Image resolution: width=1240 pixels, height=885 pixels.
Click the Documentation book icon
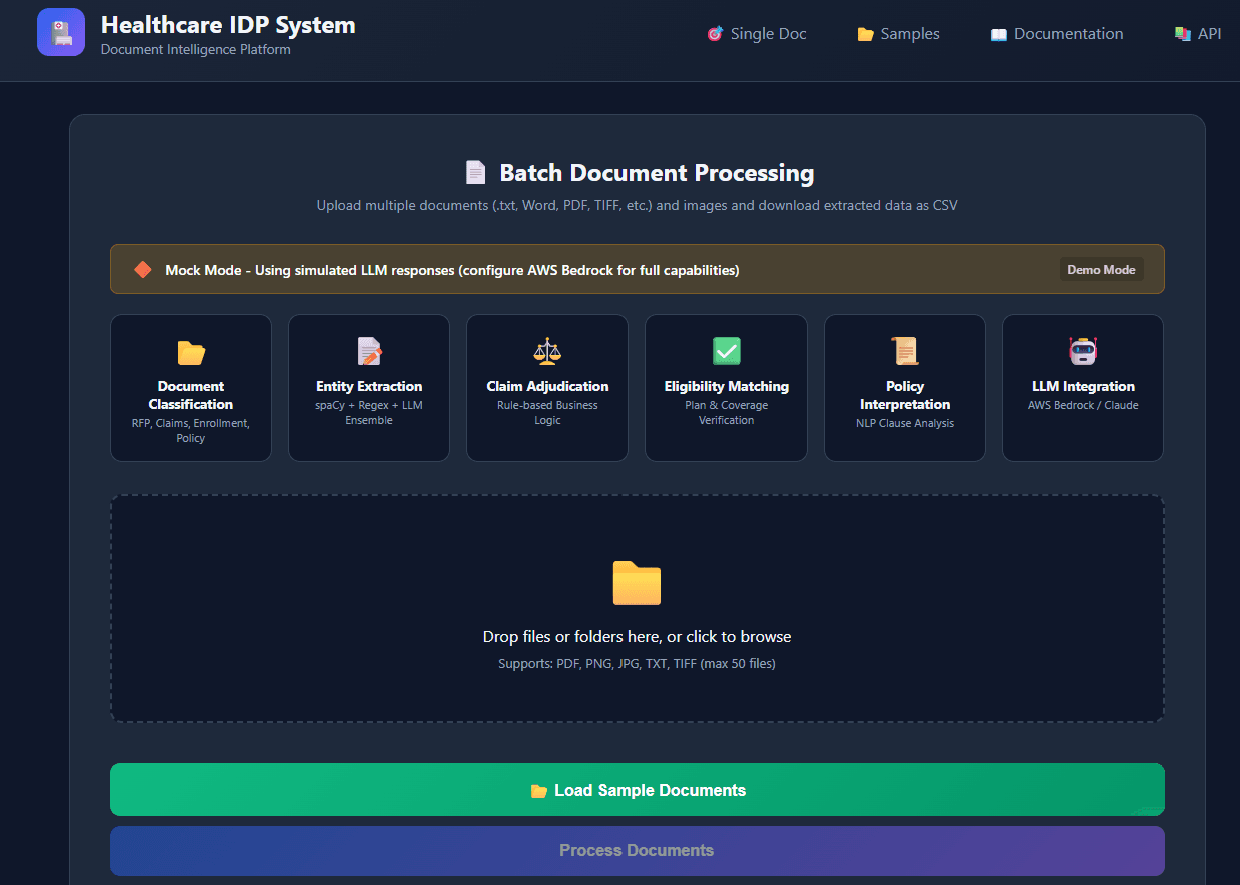997,33
